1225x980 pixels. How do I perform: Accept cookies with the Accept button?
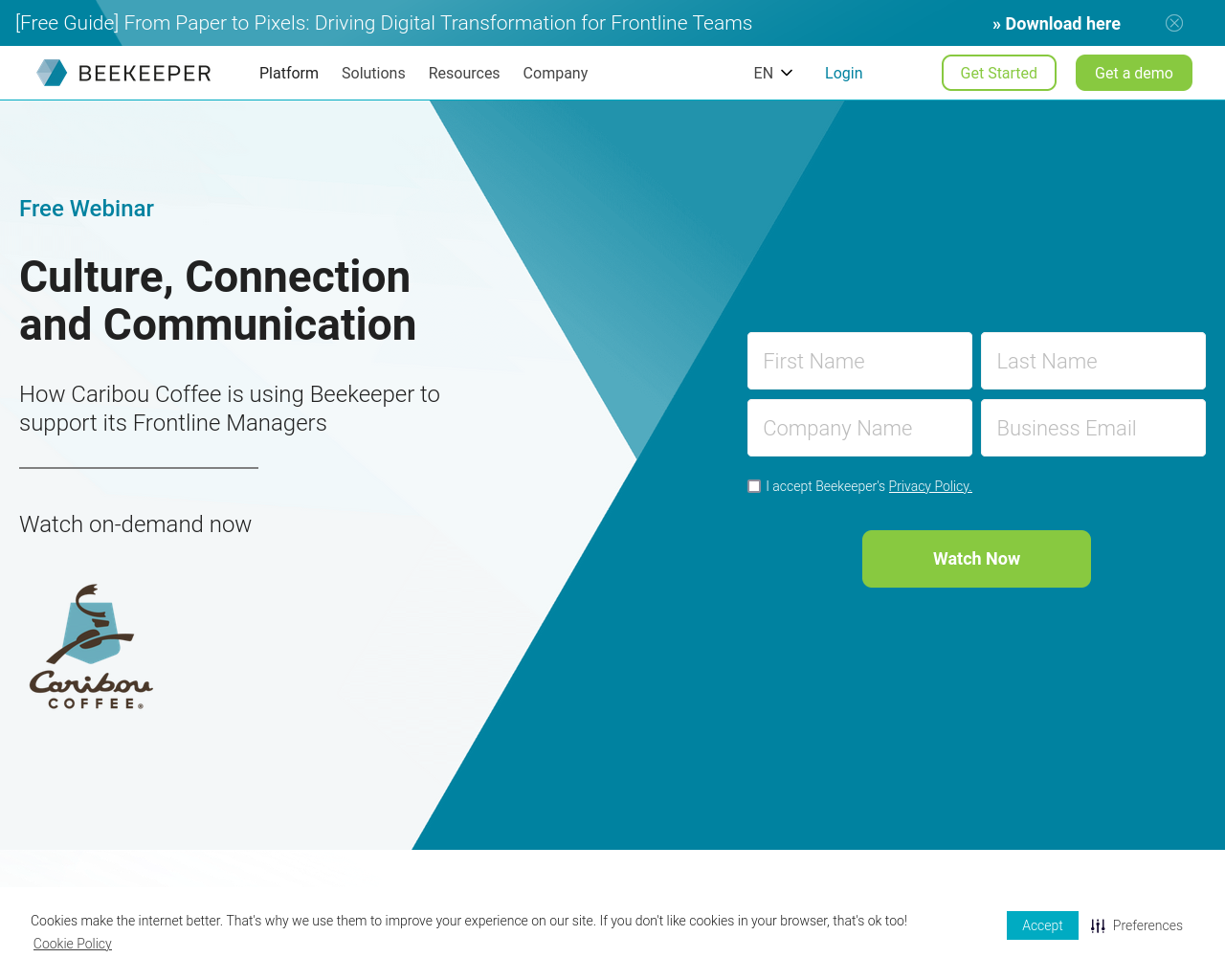point(1042,925)
